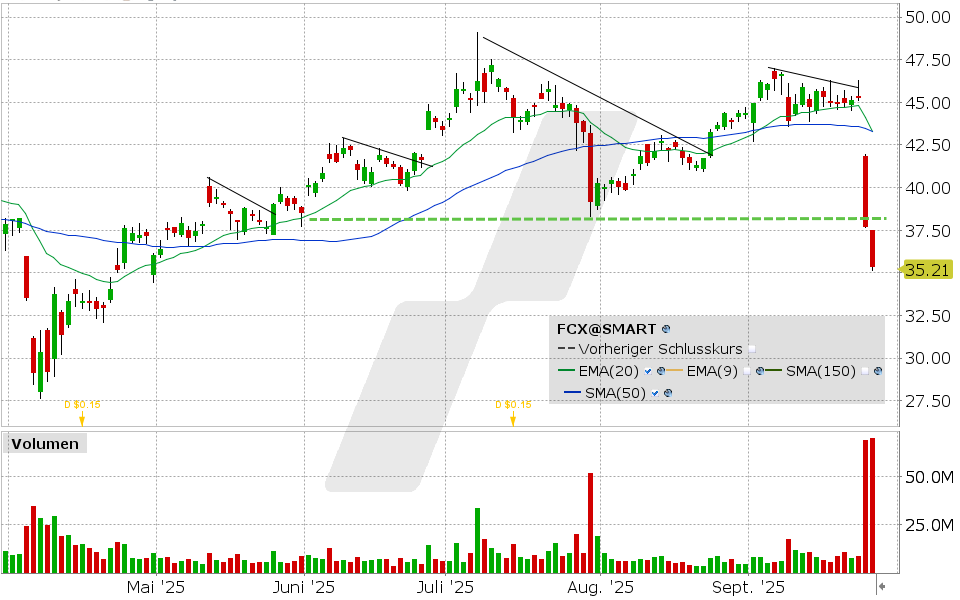960x600 pixels.
Task: Enable the SMA(150) indicator checkbox
Action: tap(864, 371)
